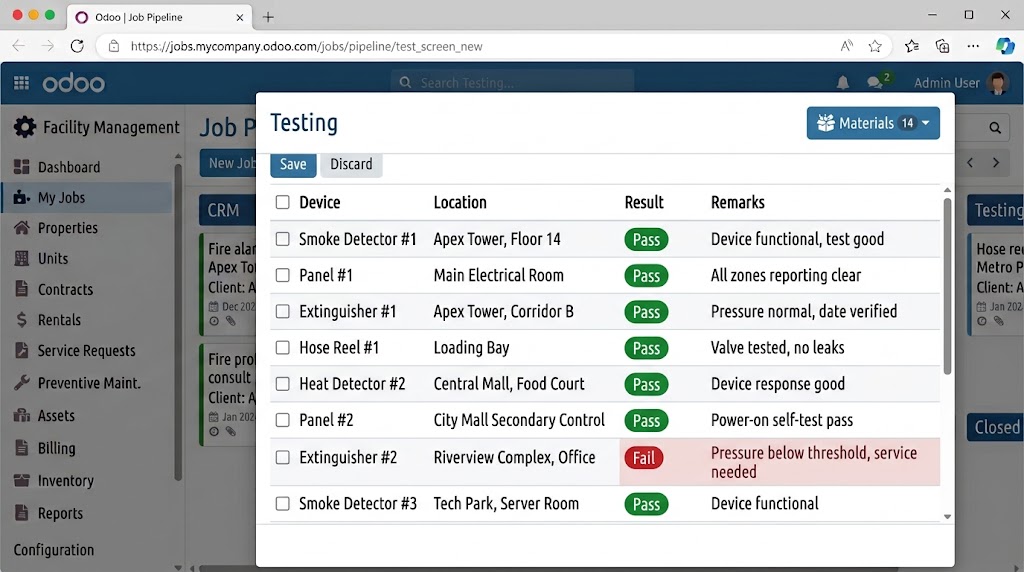
Task: Open the chat messages icon
Action: [x=874, y=82]
